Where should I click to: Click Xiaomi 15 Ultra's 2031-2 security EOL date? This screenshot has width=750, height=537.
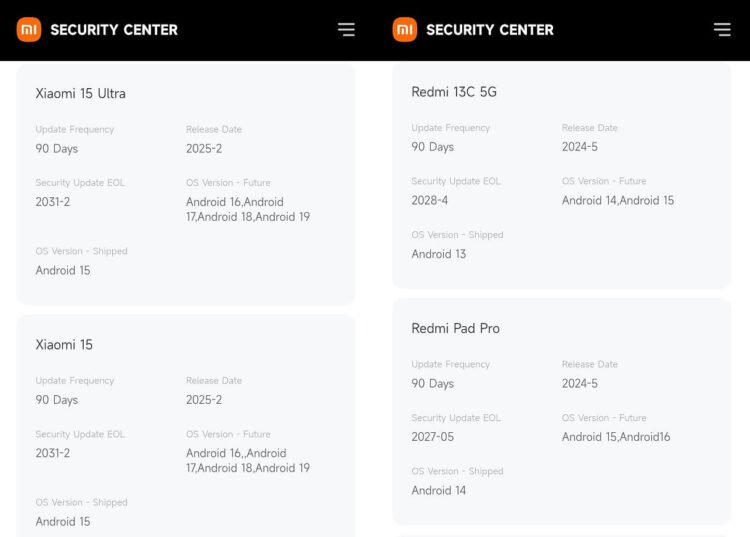(x=53, y=202)
